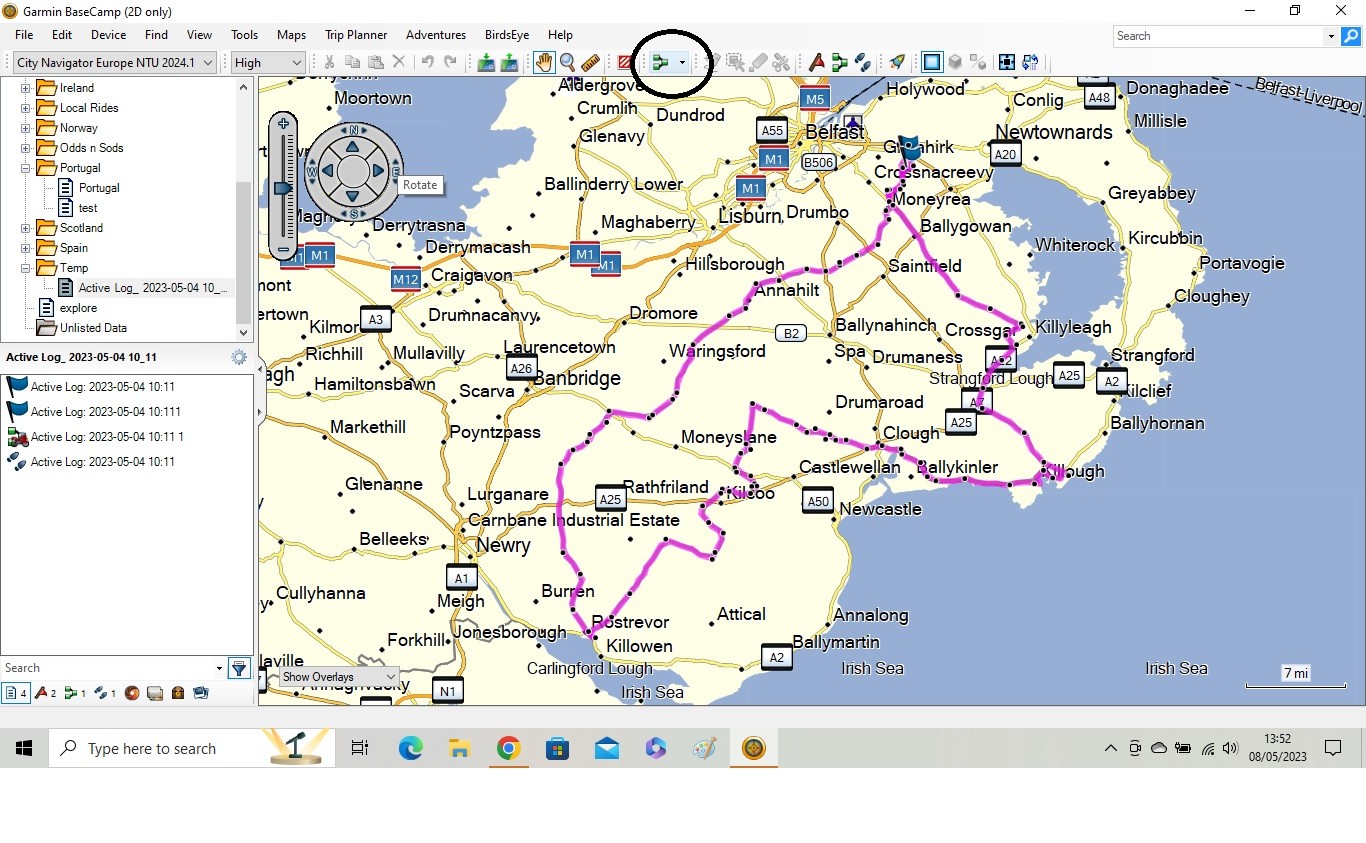Select the explore list item
The image size is (1366, 843).
78,308
